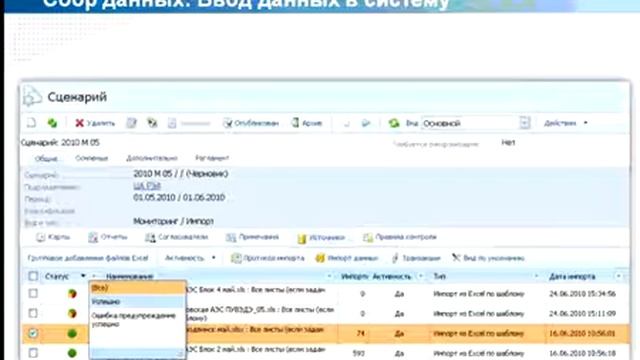
Task: Open the ЦА РЭА subdivision link
Action: click(x=147, y=186)
